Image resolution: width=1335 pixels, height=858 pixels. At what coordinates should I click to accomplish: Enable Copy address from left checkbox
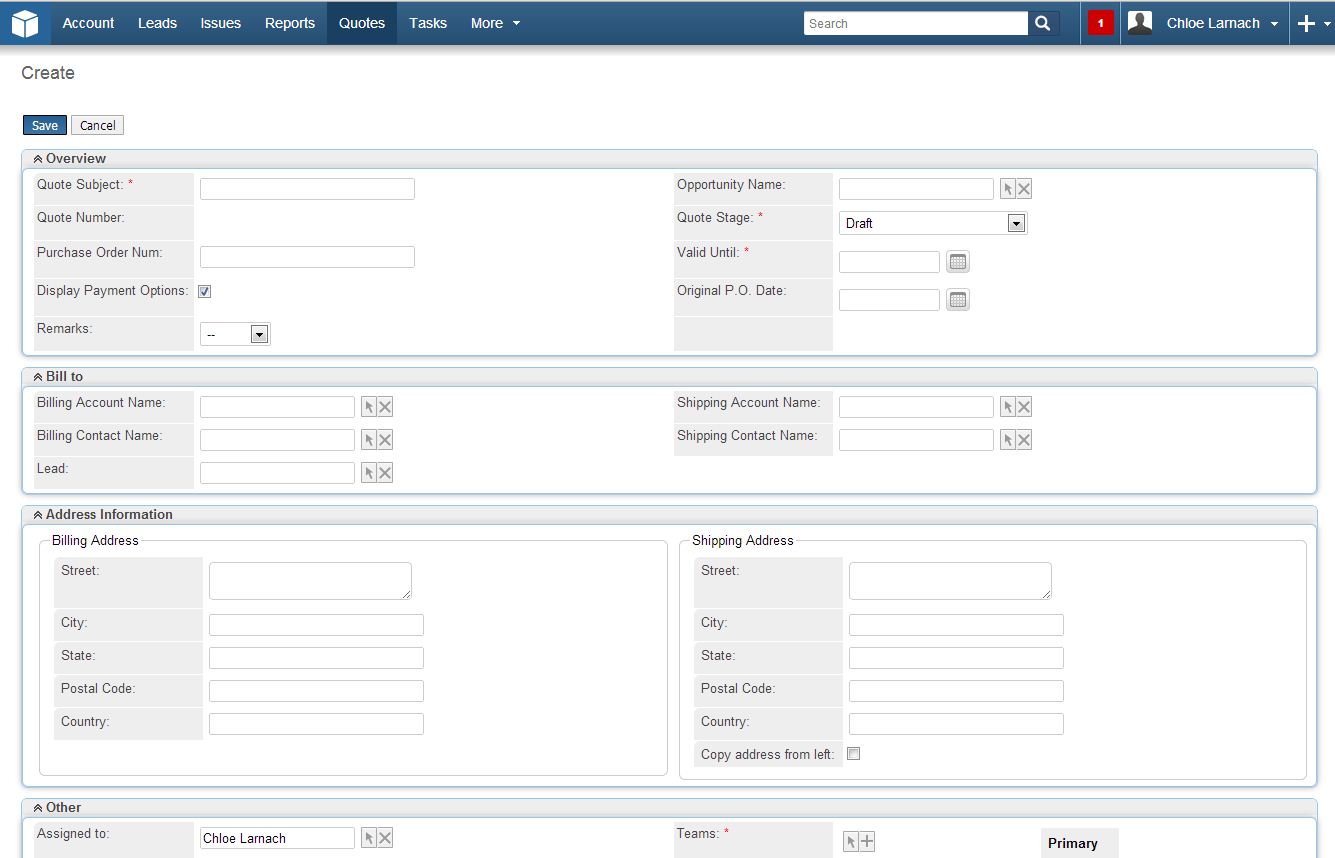pyautogui.click(x=853, y=754)
